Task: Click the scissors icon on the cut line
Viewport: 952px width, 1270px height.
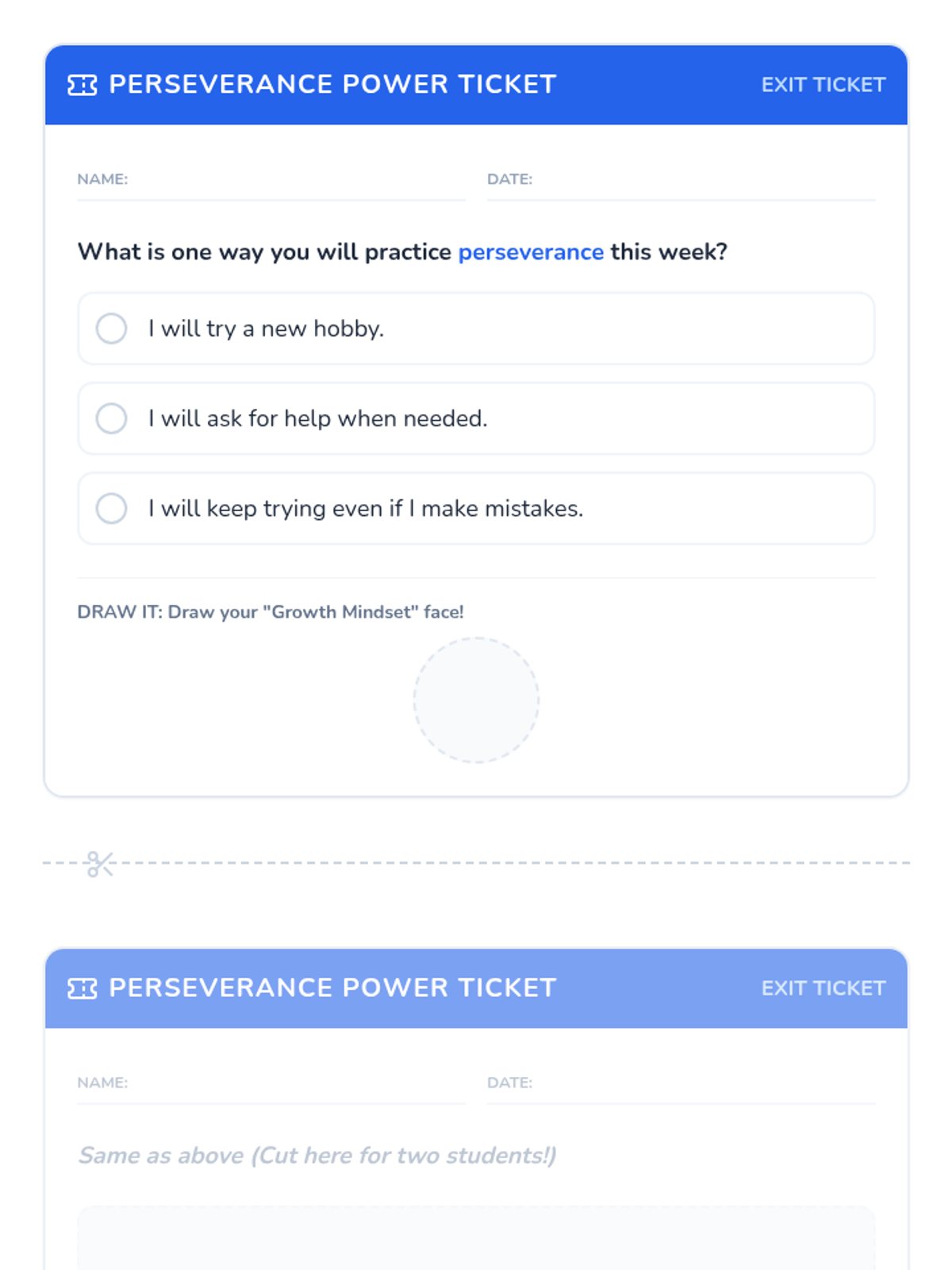Action: pos(100,864)
